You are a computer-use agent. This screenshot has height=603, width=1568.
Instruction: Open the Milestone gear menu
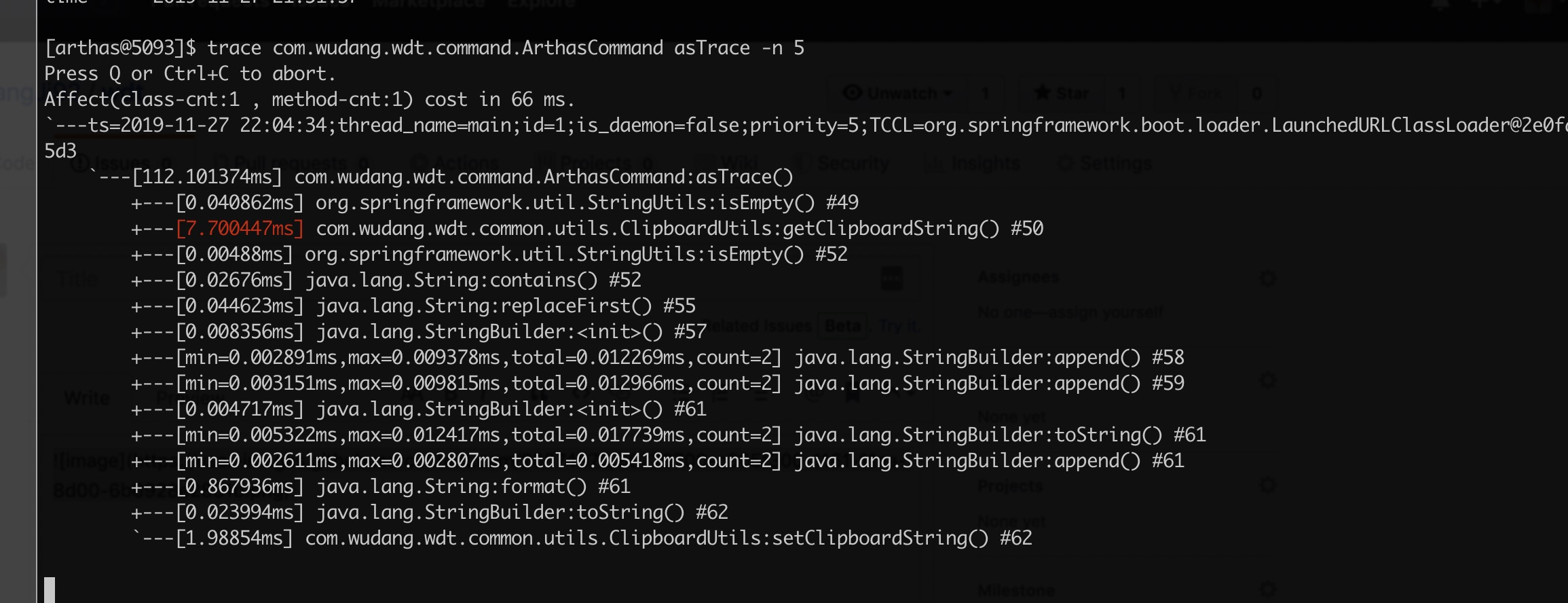(x=1267, y=589)
